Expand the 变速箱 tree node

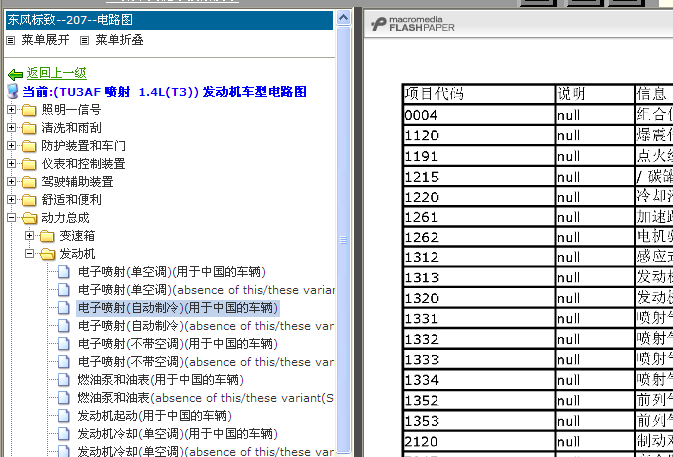point(29,236)
